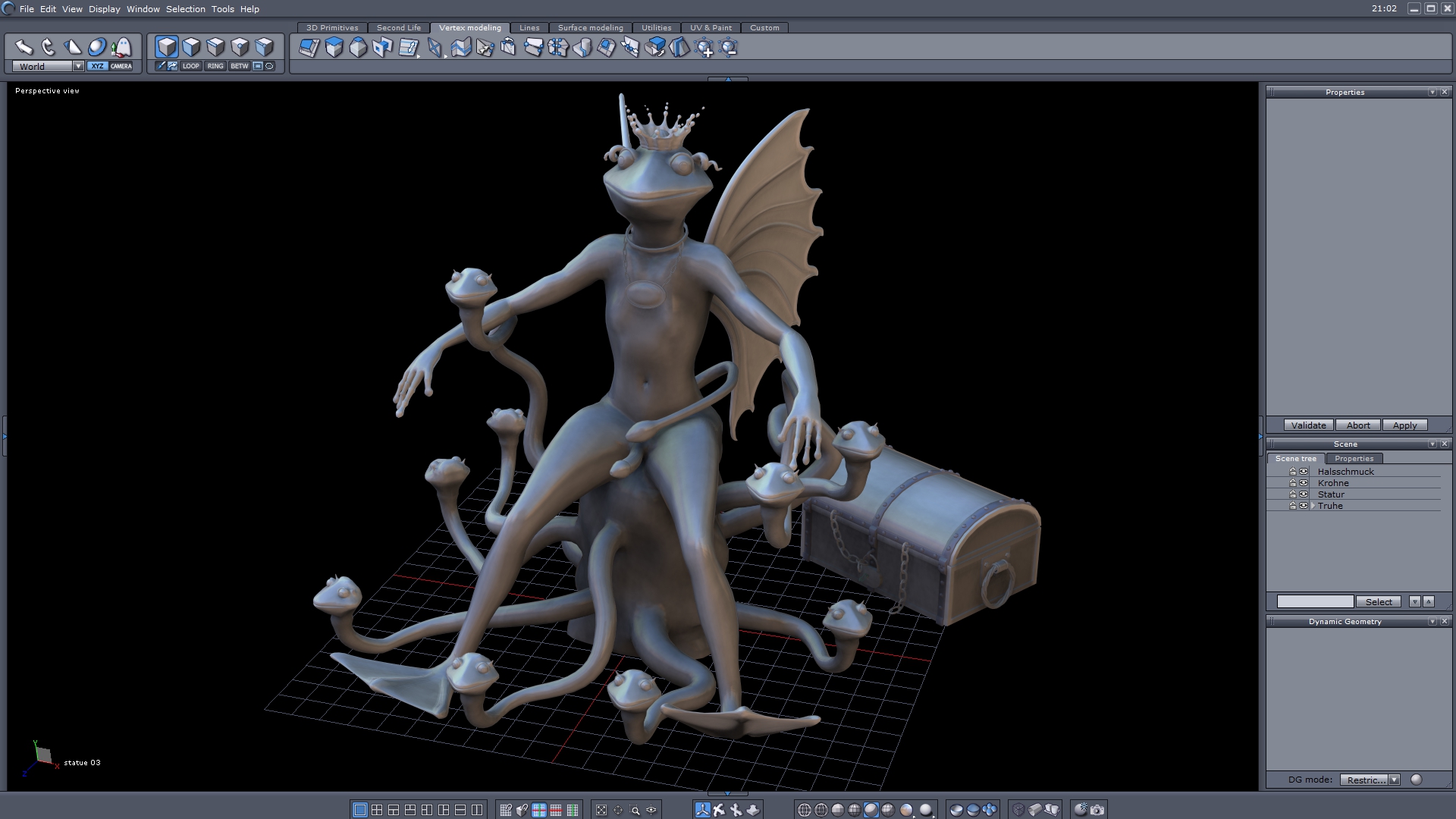Open the Selection menu
Screen dimensions: 1456x819
[185, 9]
